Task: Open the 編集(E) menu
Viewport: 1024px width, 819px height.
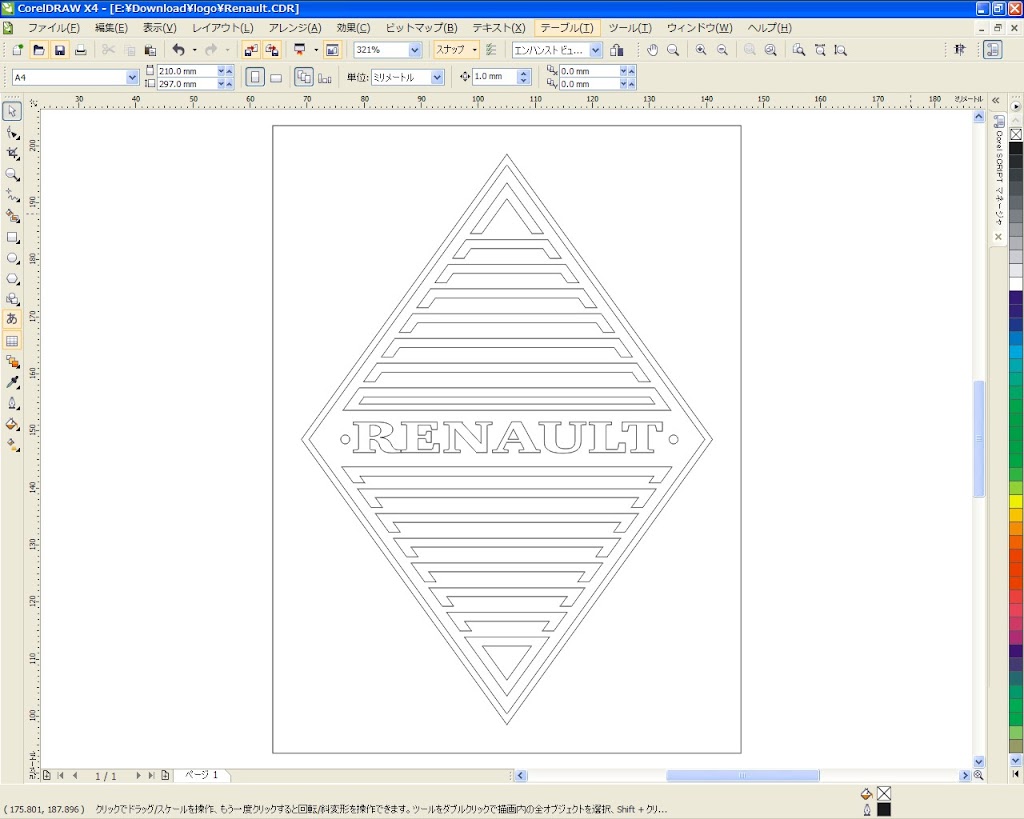Action: click(x=111, y=27)
